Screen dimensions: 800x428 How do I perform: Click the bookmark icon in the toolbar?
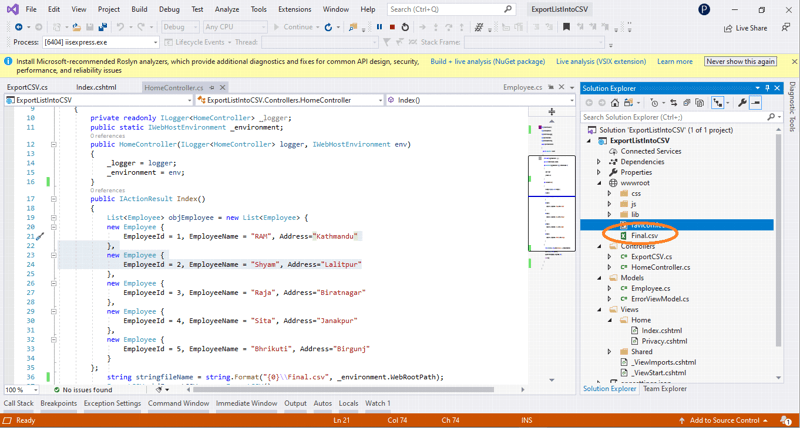coord(566,27)
